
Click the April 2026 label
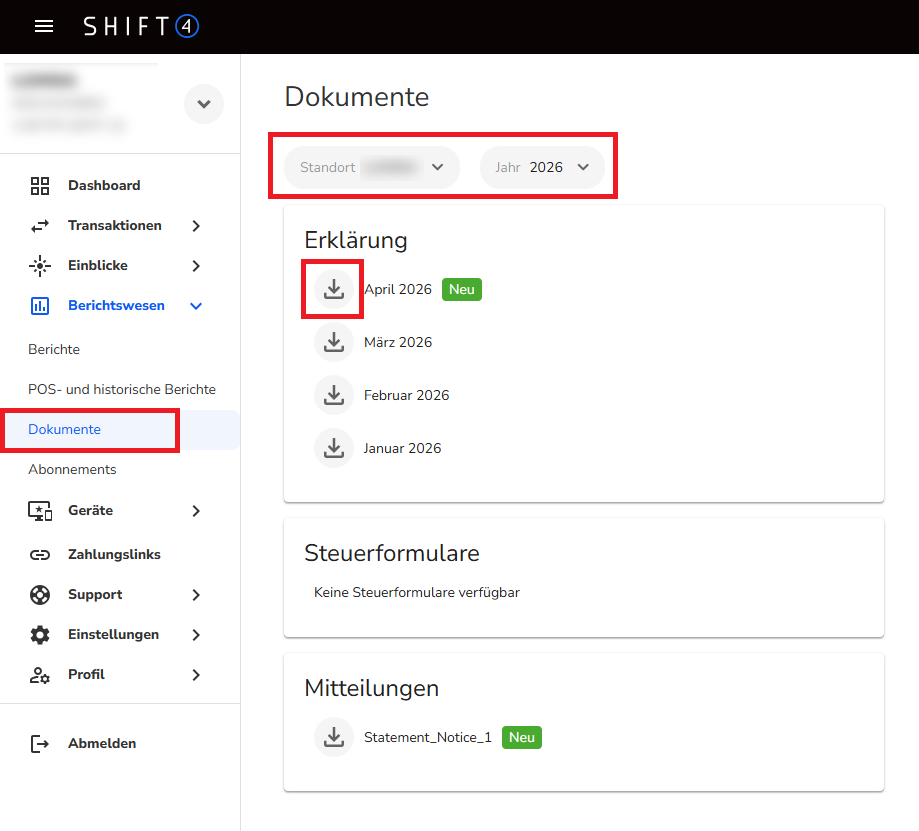click(x=398, y=290)
